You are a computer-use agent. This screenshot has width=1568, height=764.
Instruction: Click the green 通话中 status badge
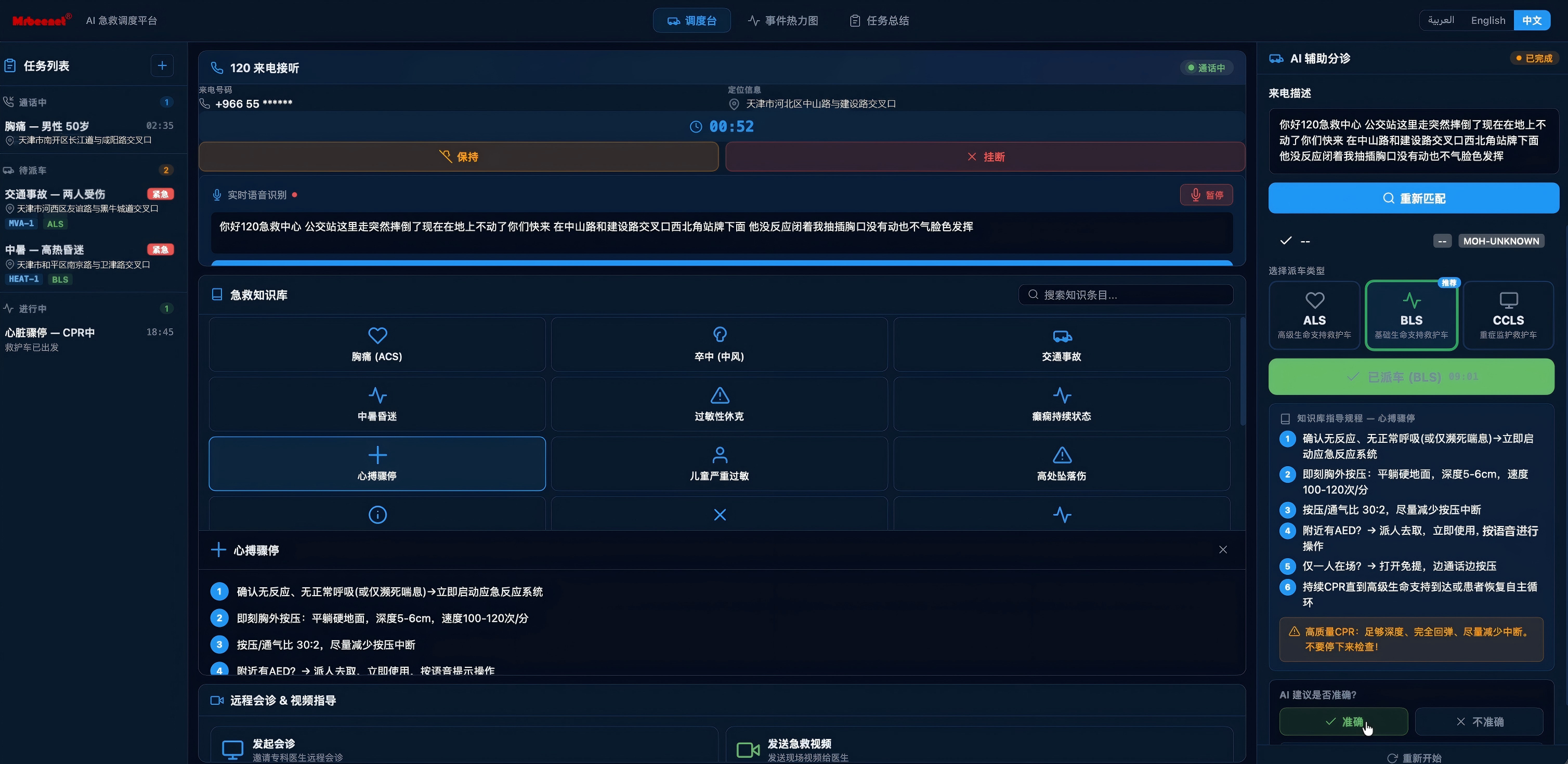[x=1207, y=68]
